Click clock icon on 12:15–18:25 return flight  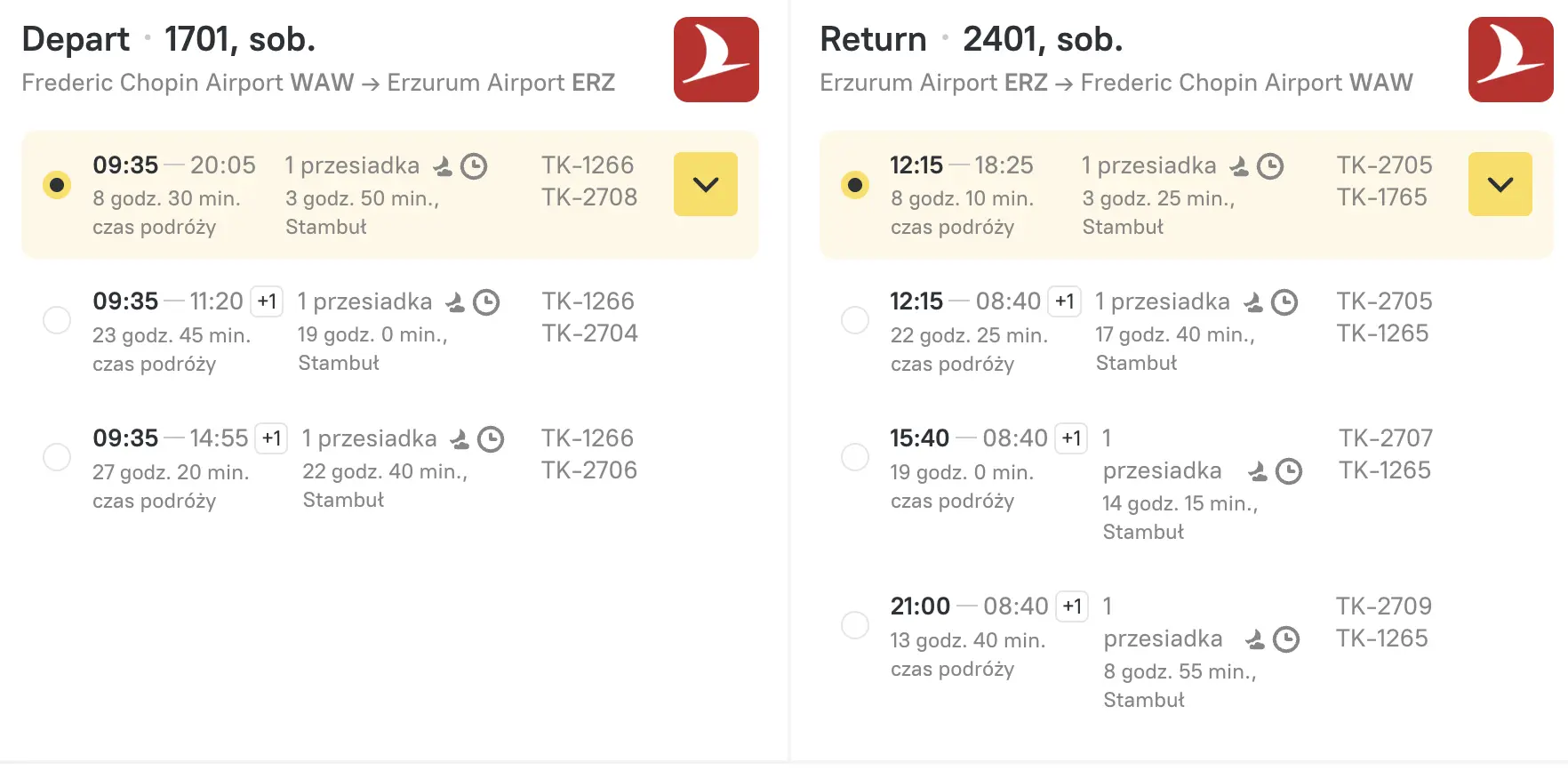(x=1270, y=166)
